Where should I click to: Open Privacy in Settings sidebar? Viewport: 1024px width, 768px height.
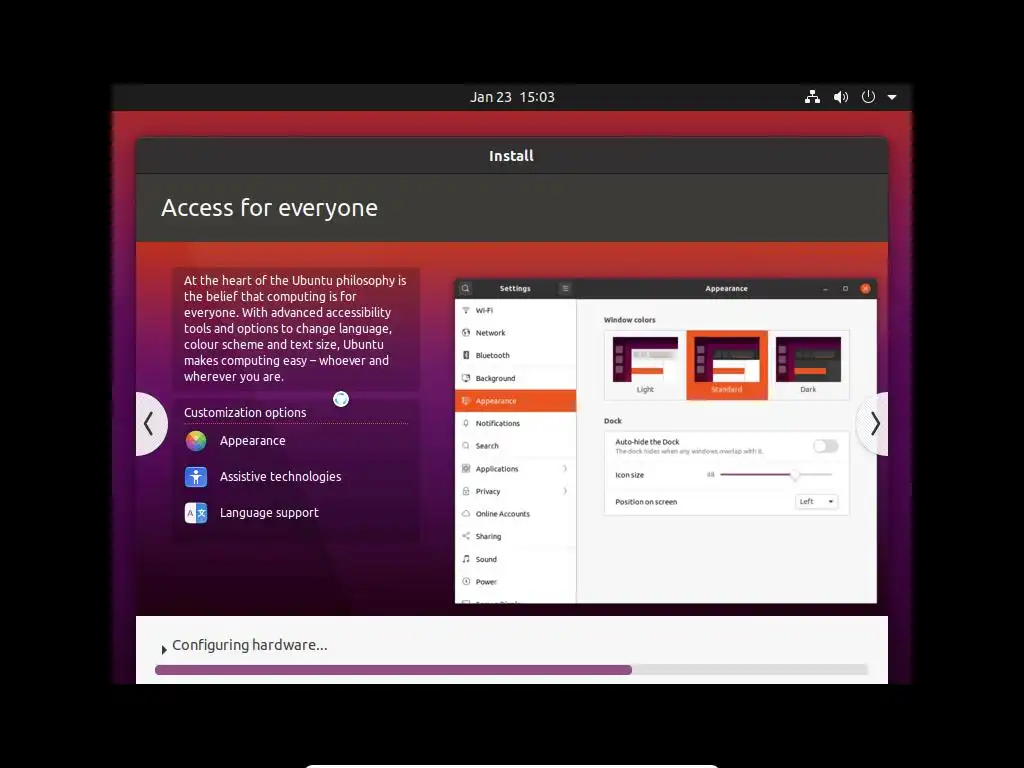[515, 491]
